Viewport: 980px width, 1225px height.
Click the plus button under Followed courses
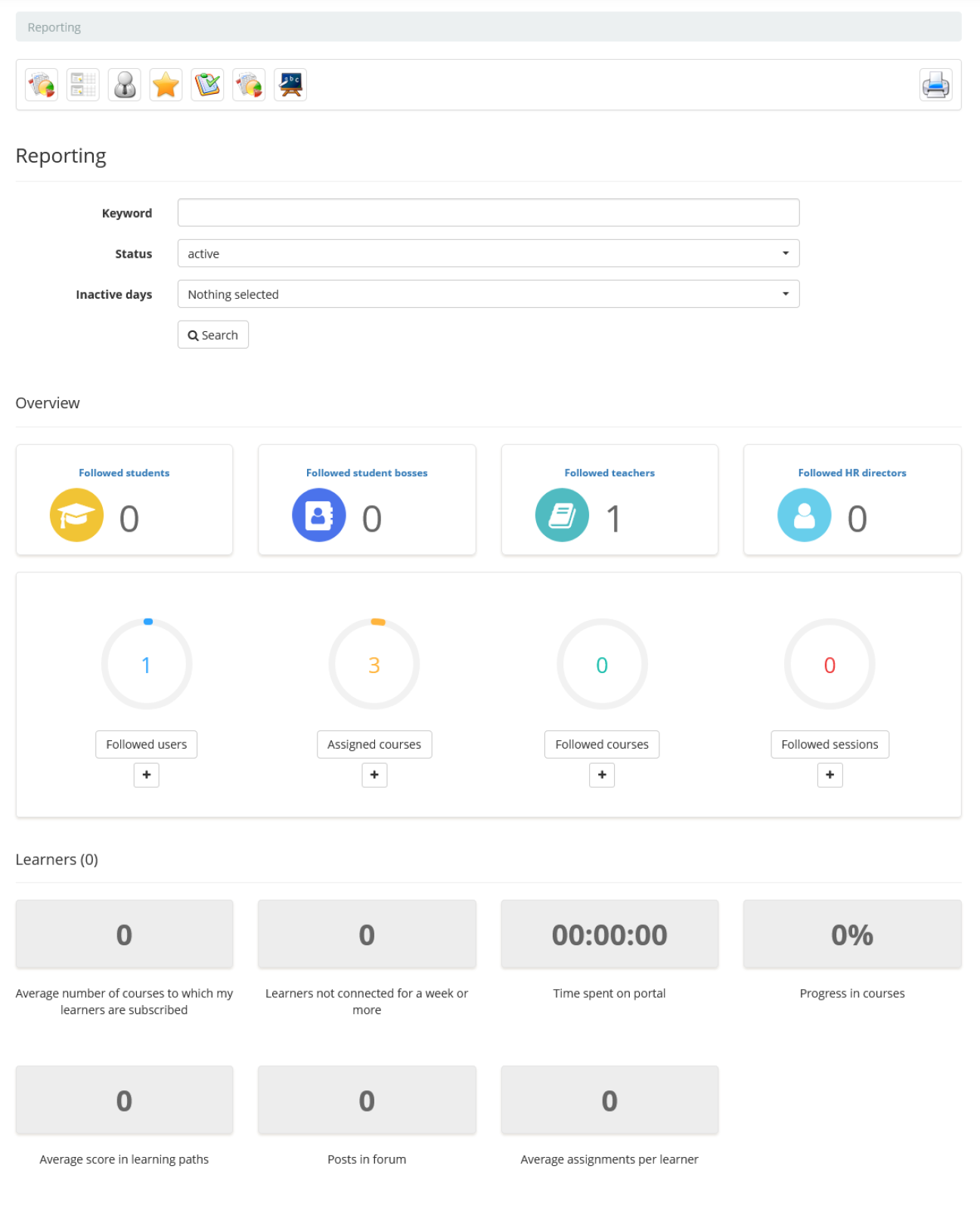click(602, 775)
